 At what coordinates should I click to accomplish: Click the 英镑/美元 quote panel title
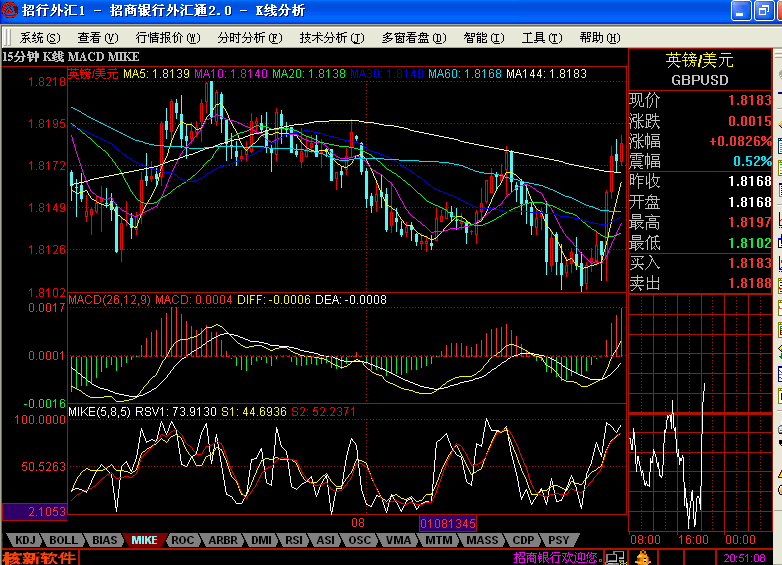click(x=699, y=60)
